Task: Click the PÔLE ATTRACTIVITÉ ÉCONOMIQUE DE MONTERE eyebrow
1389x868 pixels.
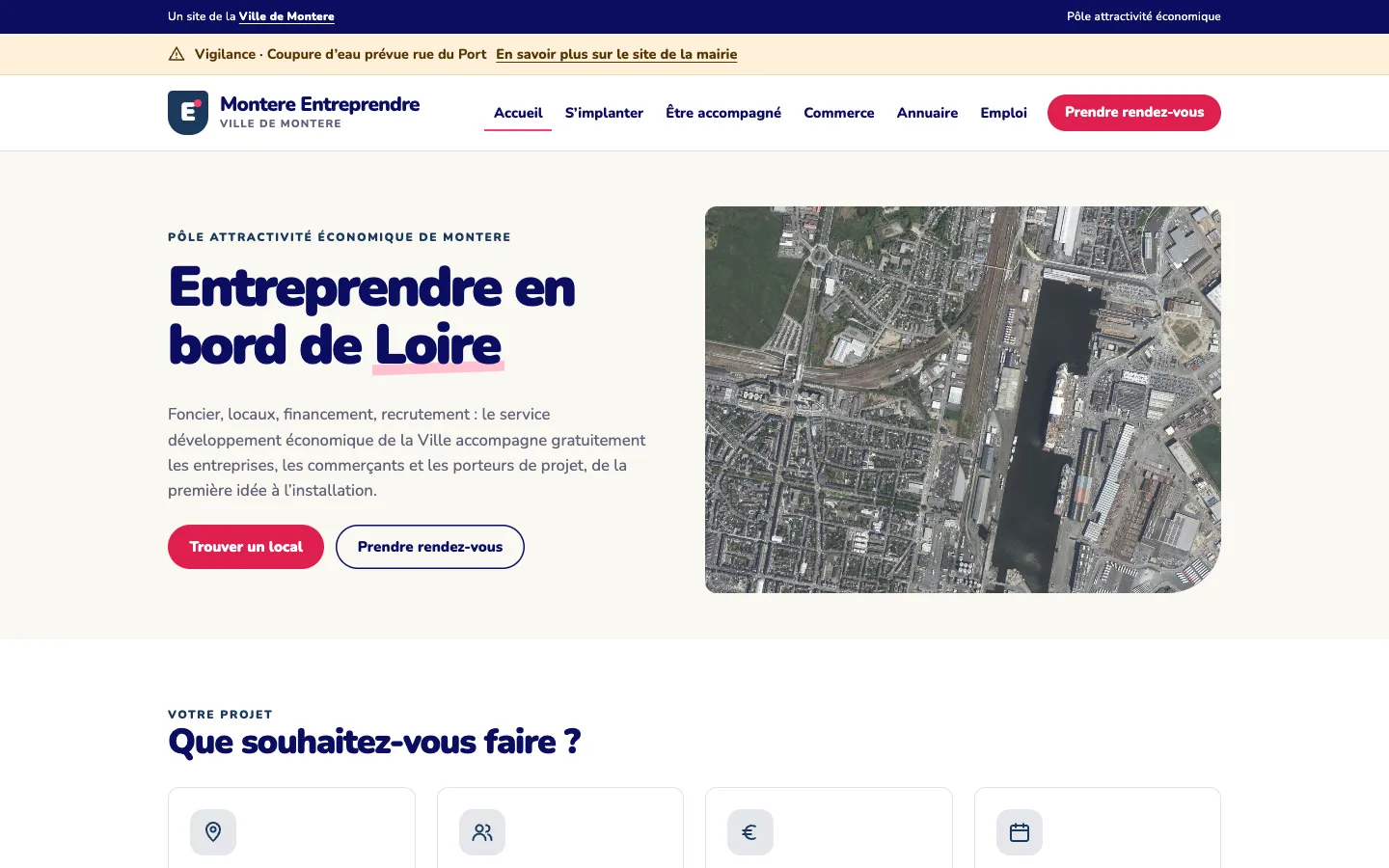Action: tap(340, 237)
